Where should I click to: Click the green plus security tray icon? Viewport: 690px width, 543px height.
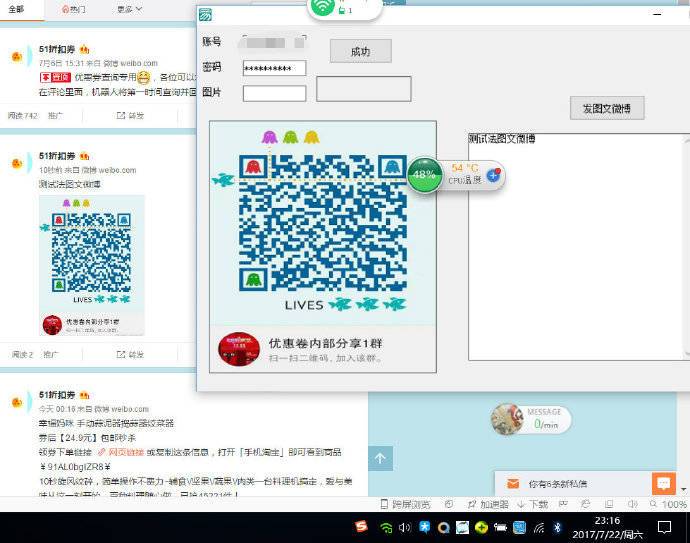pos(481,528)
